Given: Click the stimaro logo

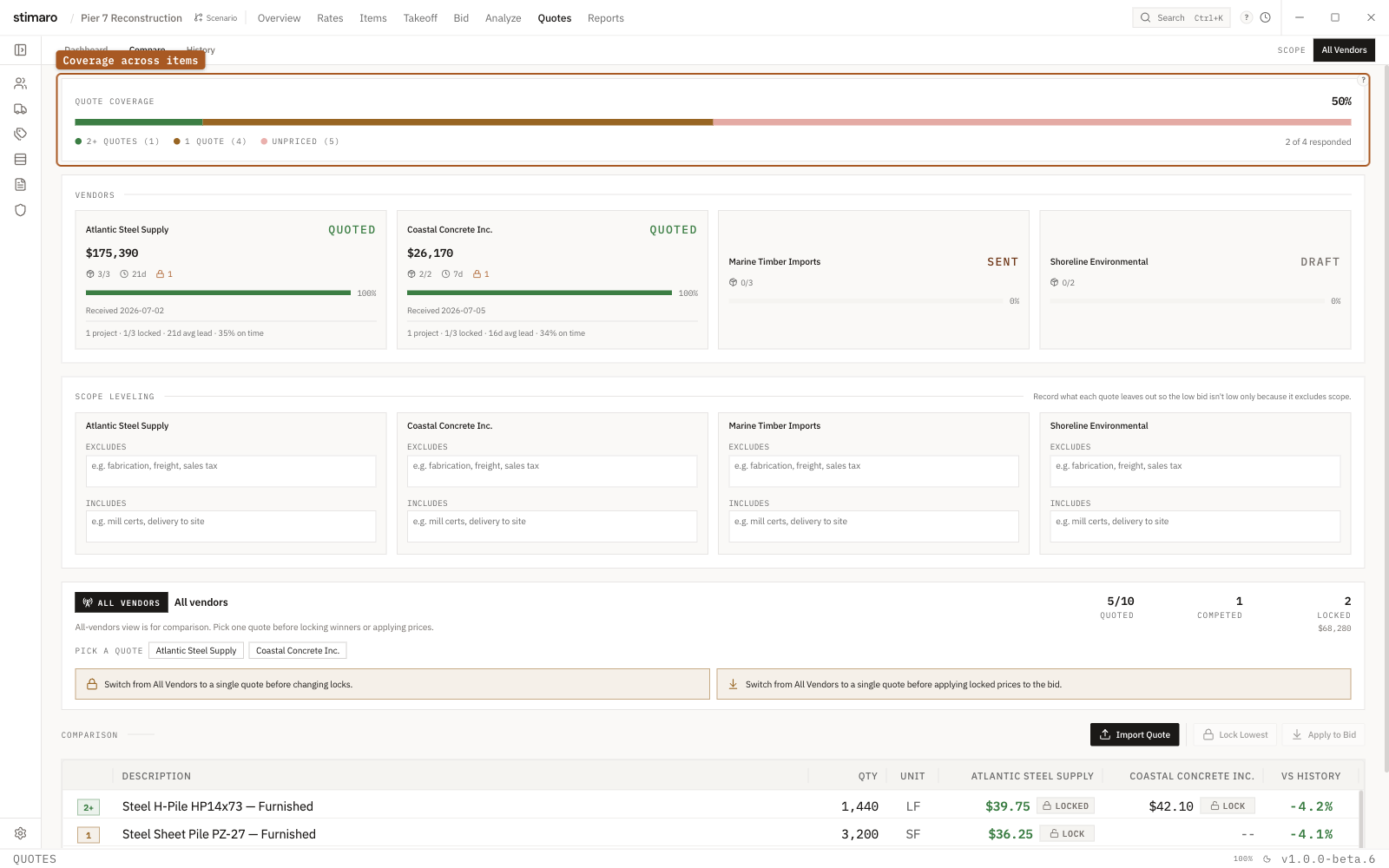Looking at the screenshot, I should coord(36,17).
